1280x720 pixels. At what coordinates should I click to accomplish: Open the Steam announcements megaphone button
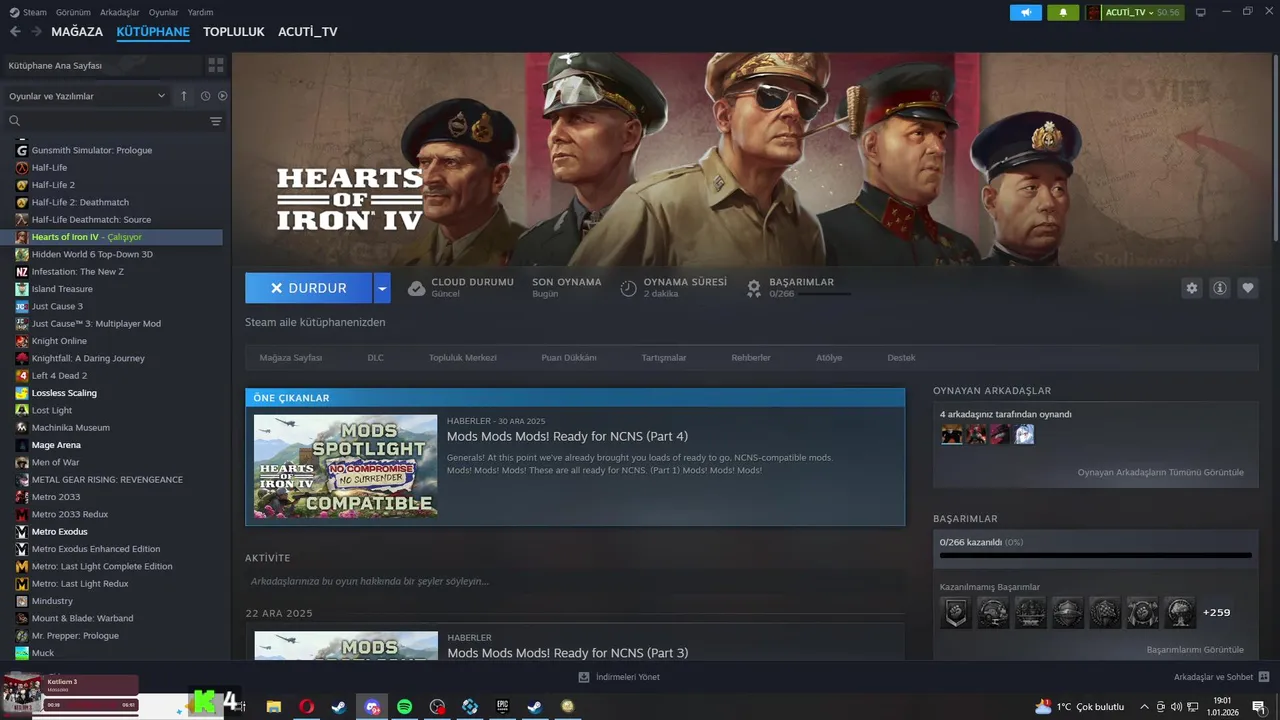click(1026, 12)
